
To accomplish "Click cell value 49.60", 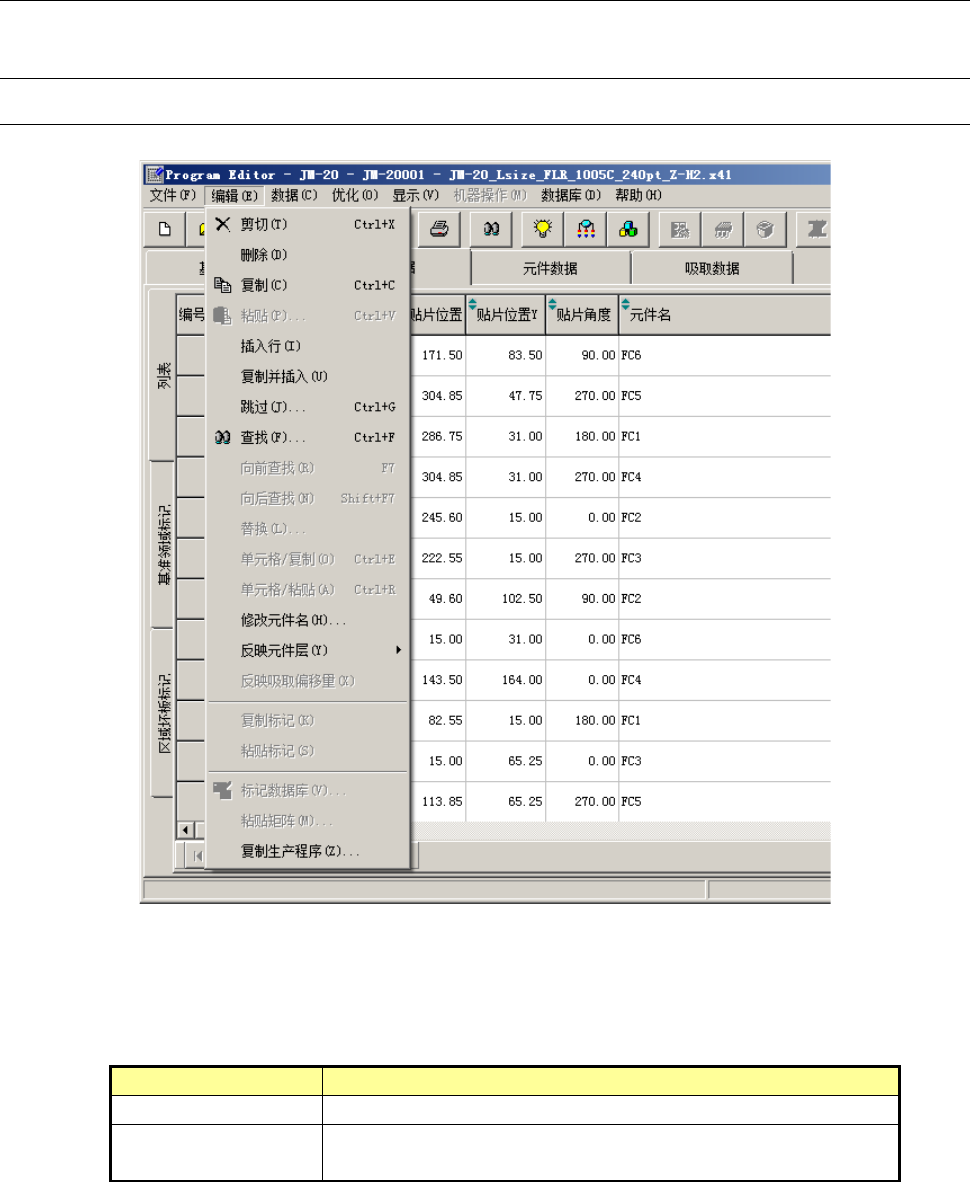I will pos(445,599).
